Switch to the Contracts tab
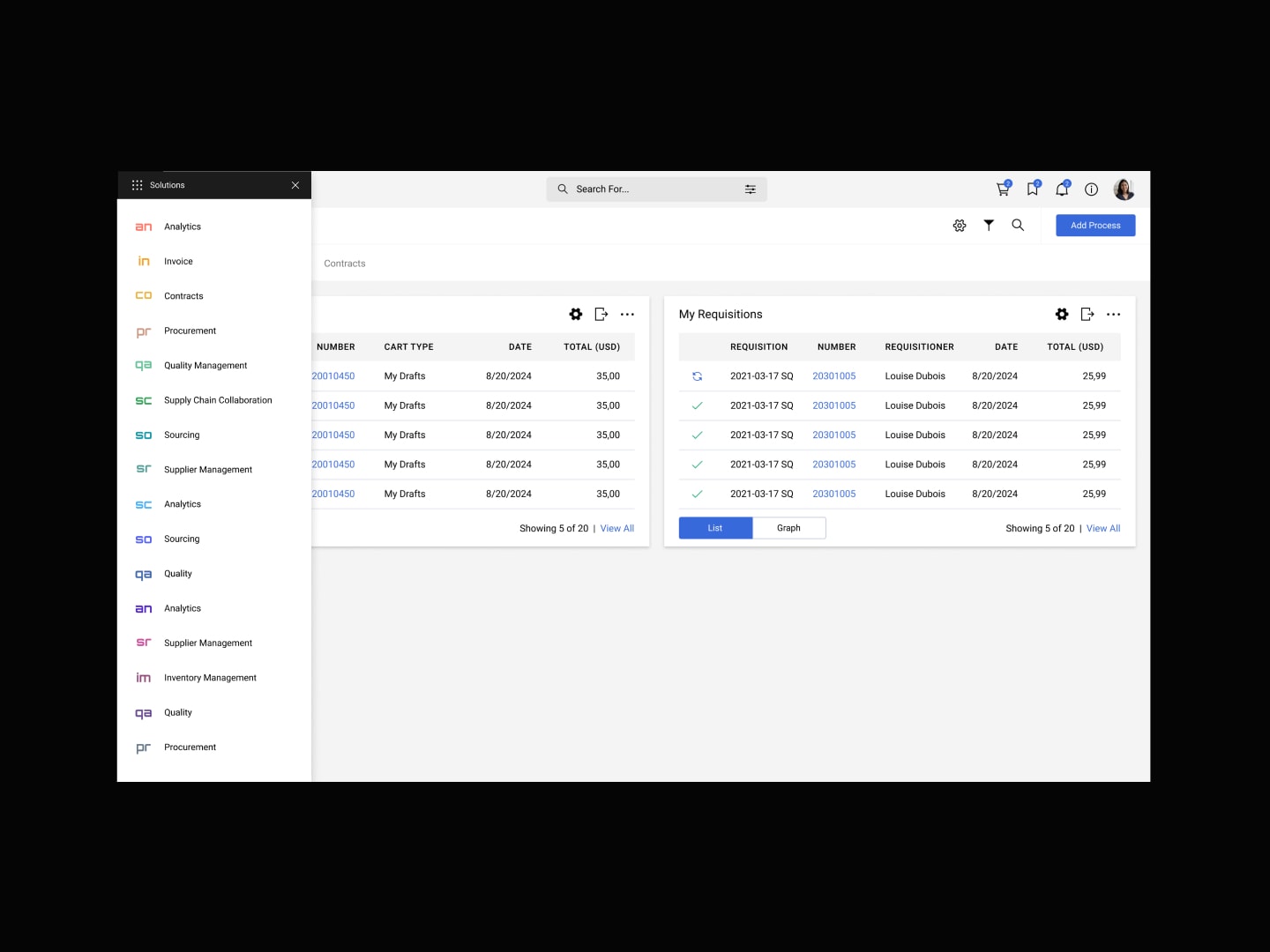 [x=344, y=264]
